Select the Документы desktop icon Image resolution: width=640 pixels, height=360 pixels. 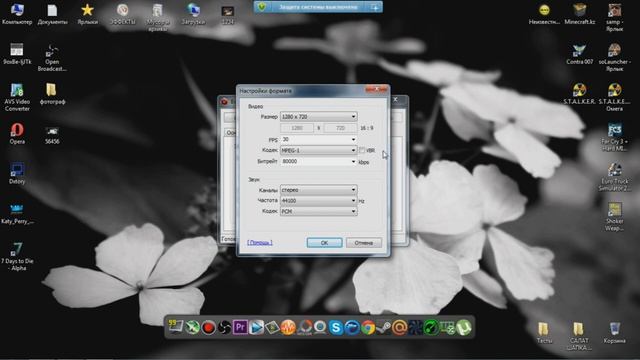(x=52, y=13)
